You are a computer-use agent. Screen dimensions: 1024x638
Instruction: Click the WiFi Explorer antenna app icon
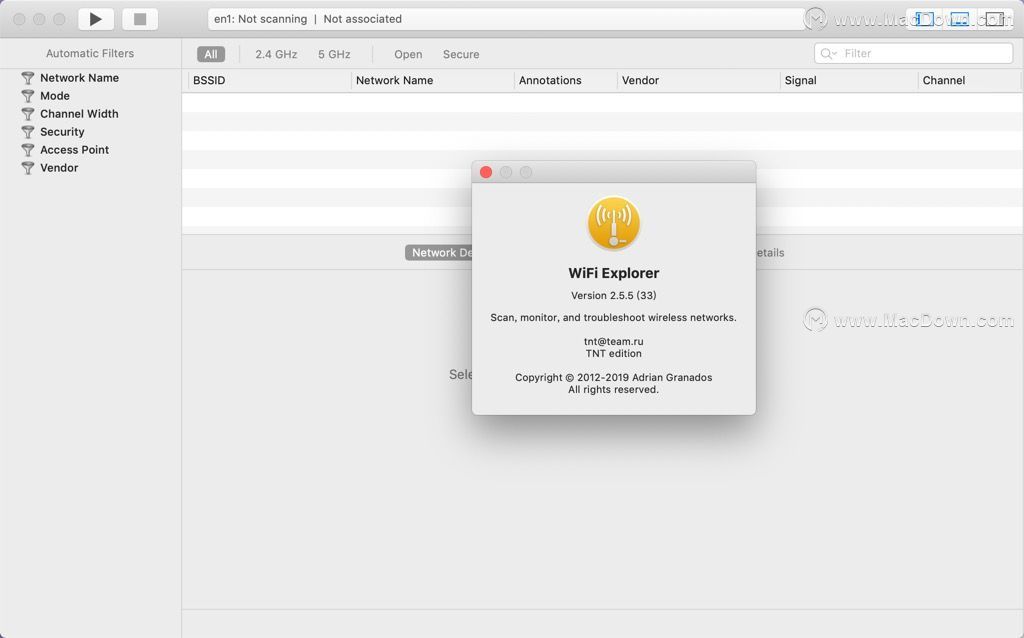click(x=613, y=223)
